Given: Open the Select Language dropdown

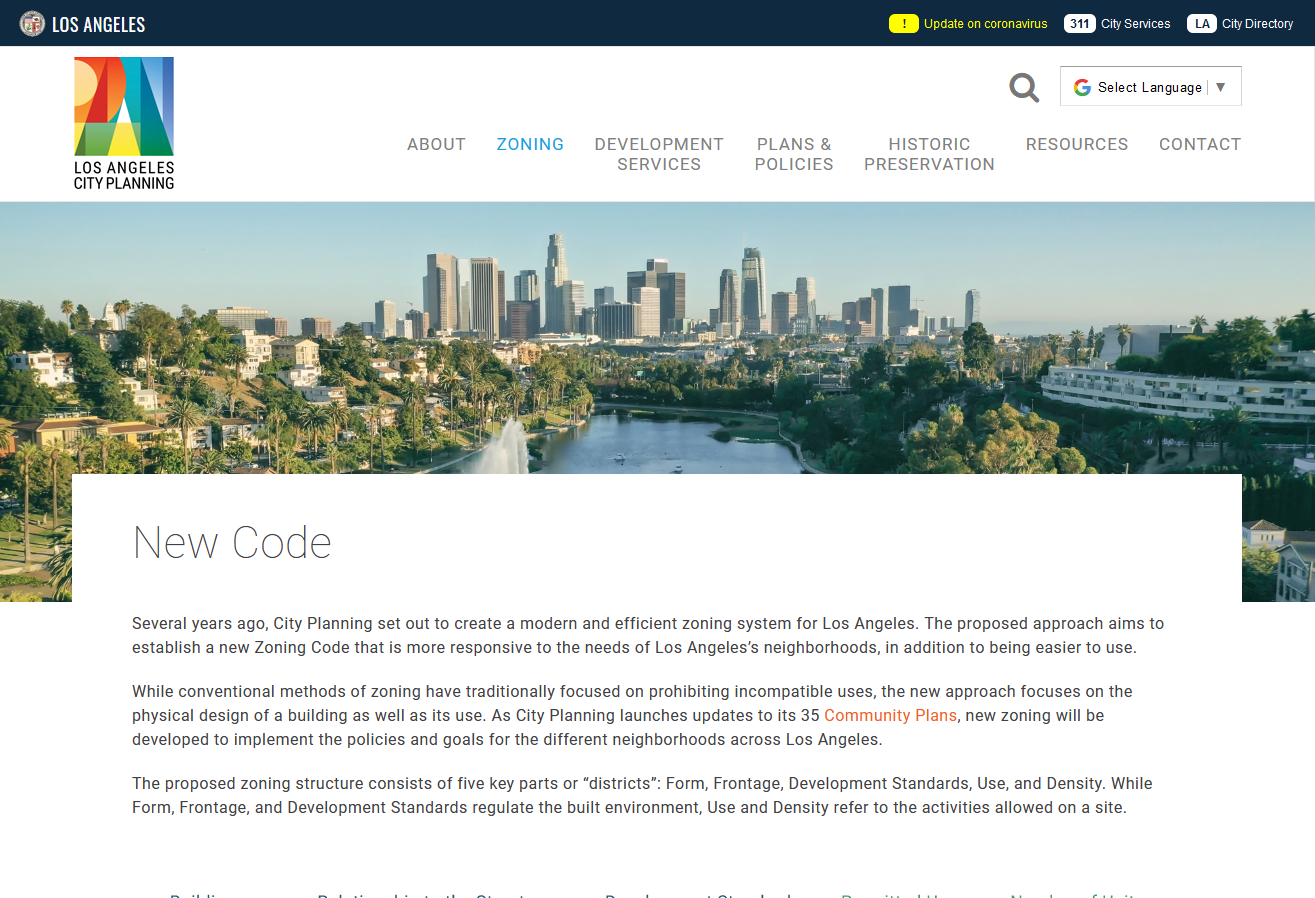Looking at the screenshot, I should click(1149, 87).
